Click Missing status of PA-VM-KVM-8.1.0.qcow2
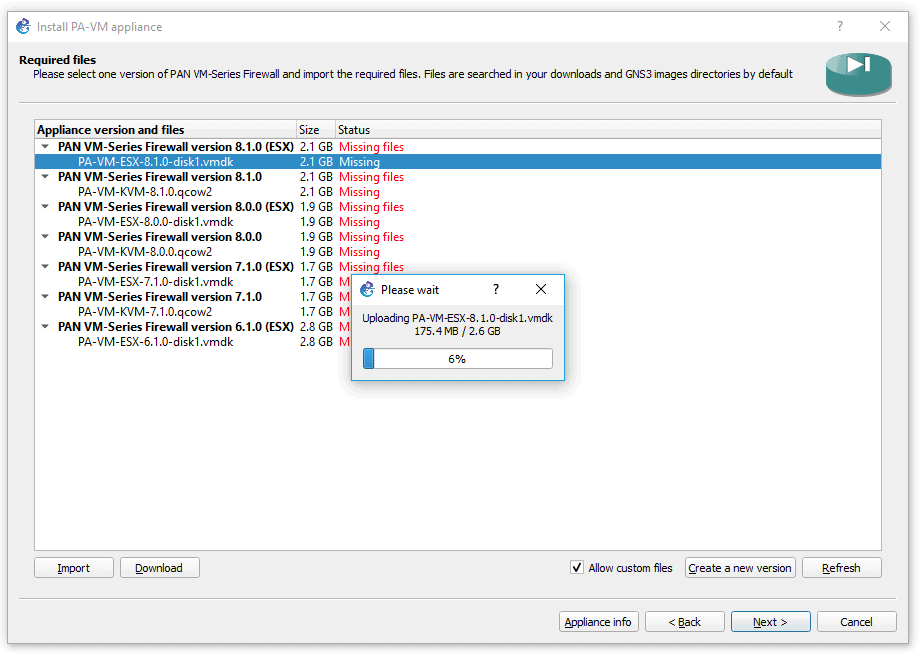 click(359, 191)
